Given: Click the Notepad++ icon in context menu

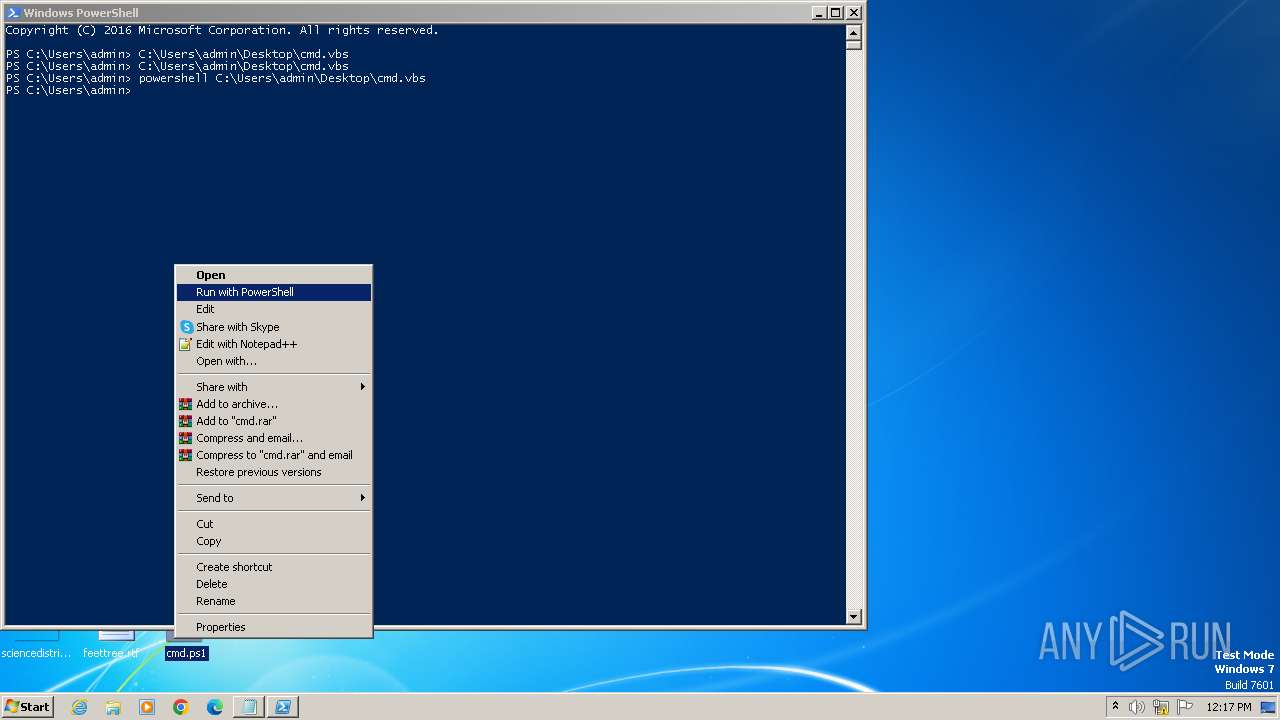Looking at the screenshot, I should tap(185, 344).
